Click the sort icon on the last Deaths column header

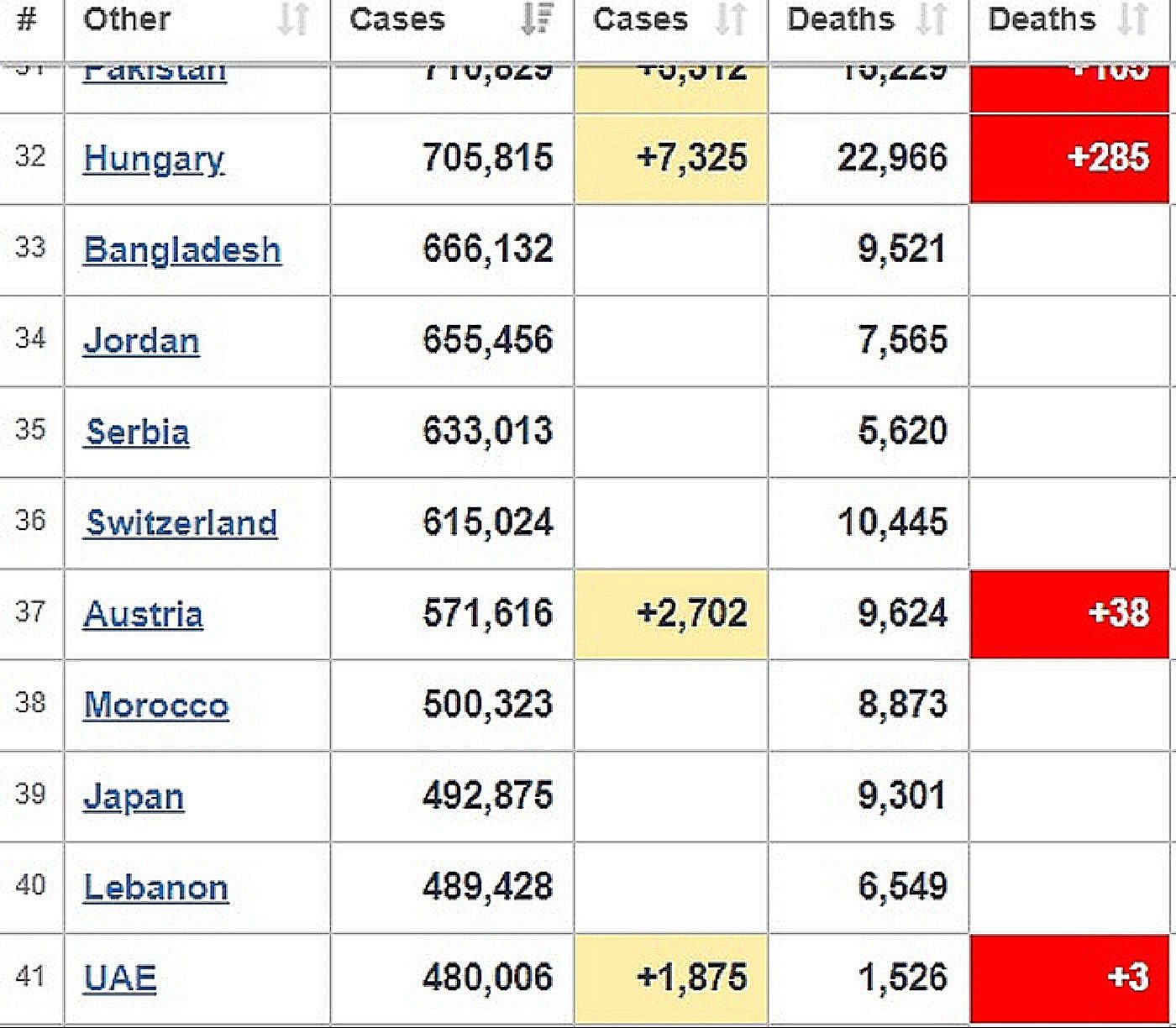[1133, 18]
